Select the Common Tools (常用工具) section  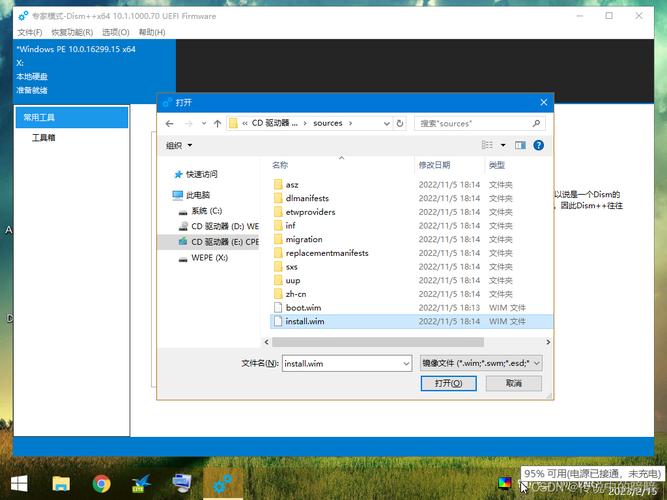click(x=72, y=117)
